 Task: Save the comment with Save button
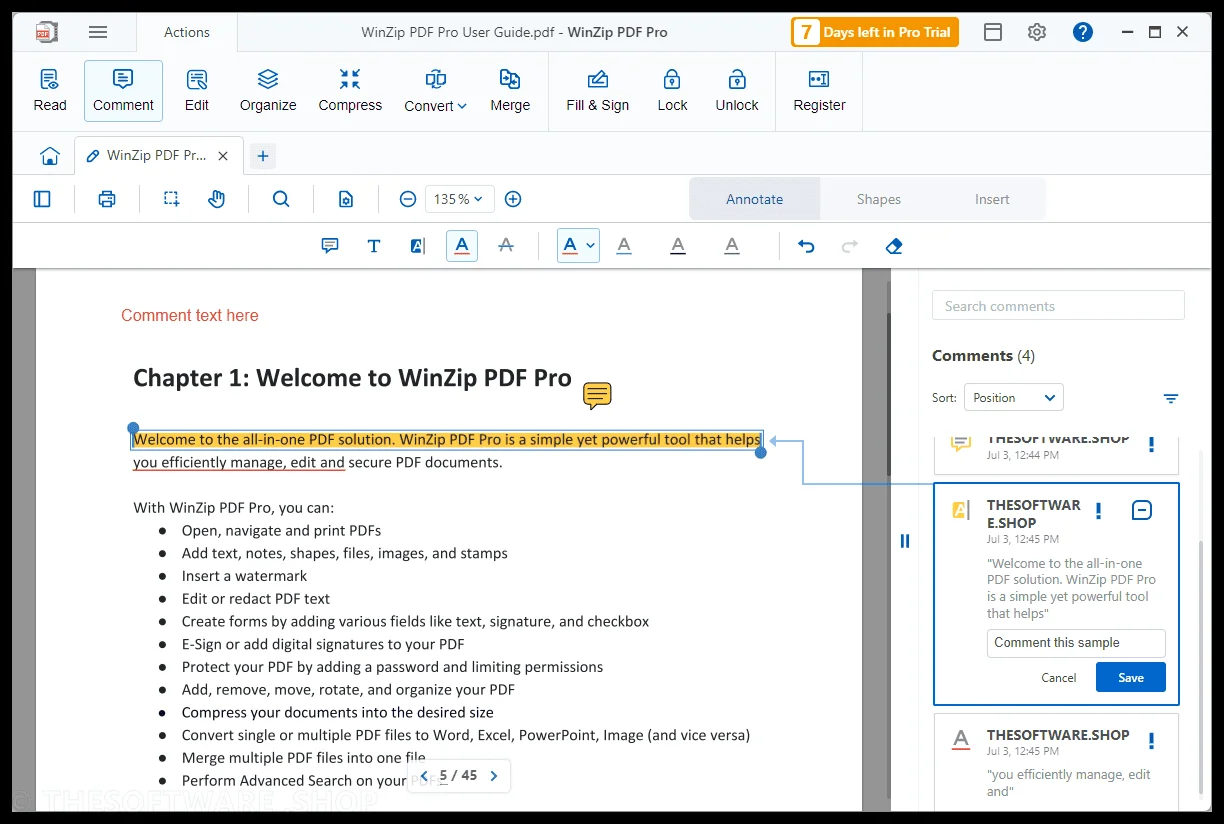[1131, 677]
